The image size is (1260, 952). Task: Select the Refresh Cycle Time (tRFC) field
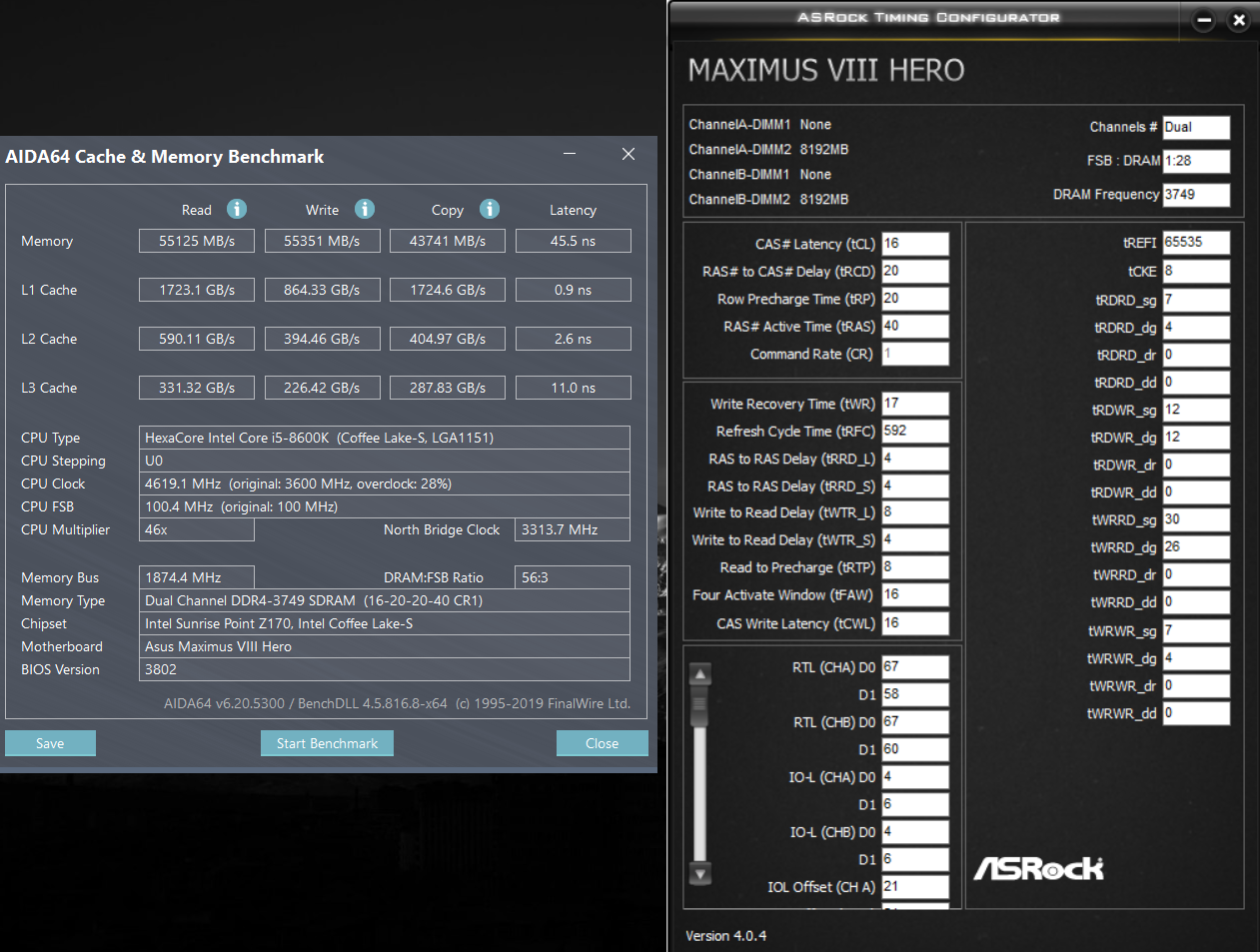coord(915,432)
